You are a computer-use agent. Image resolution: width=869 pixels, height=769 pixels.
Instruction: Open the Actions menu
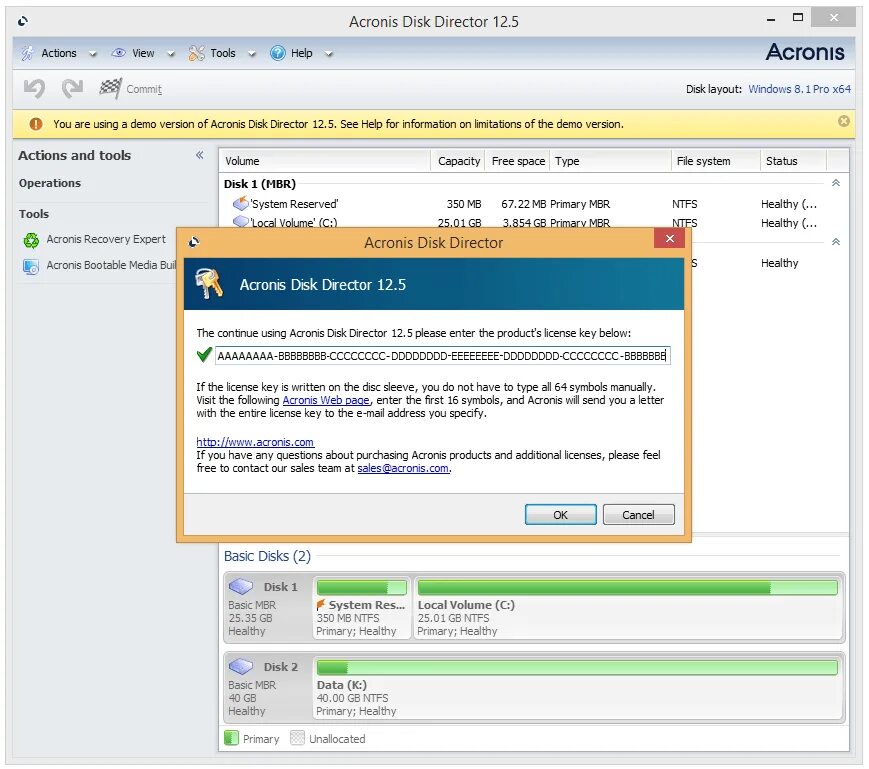[x=59, y=53]
